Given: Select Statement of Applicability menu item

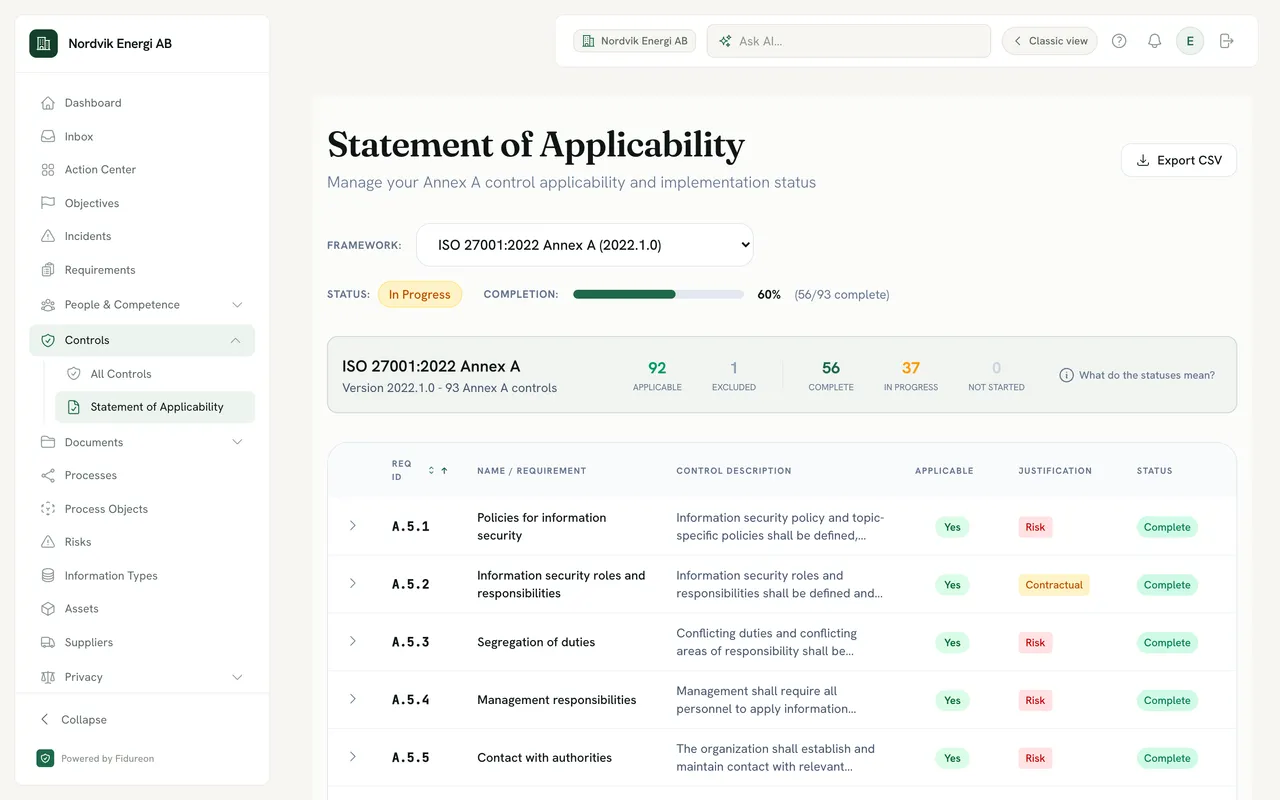Looking at the screenshot, I should click(155, 407).
